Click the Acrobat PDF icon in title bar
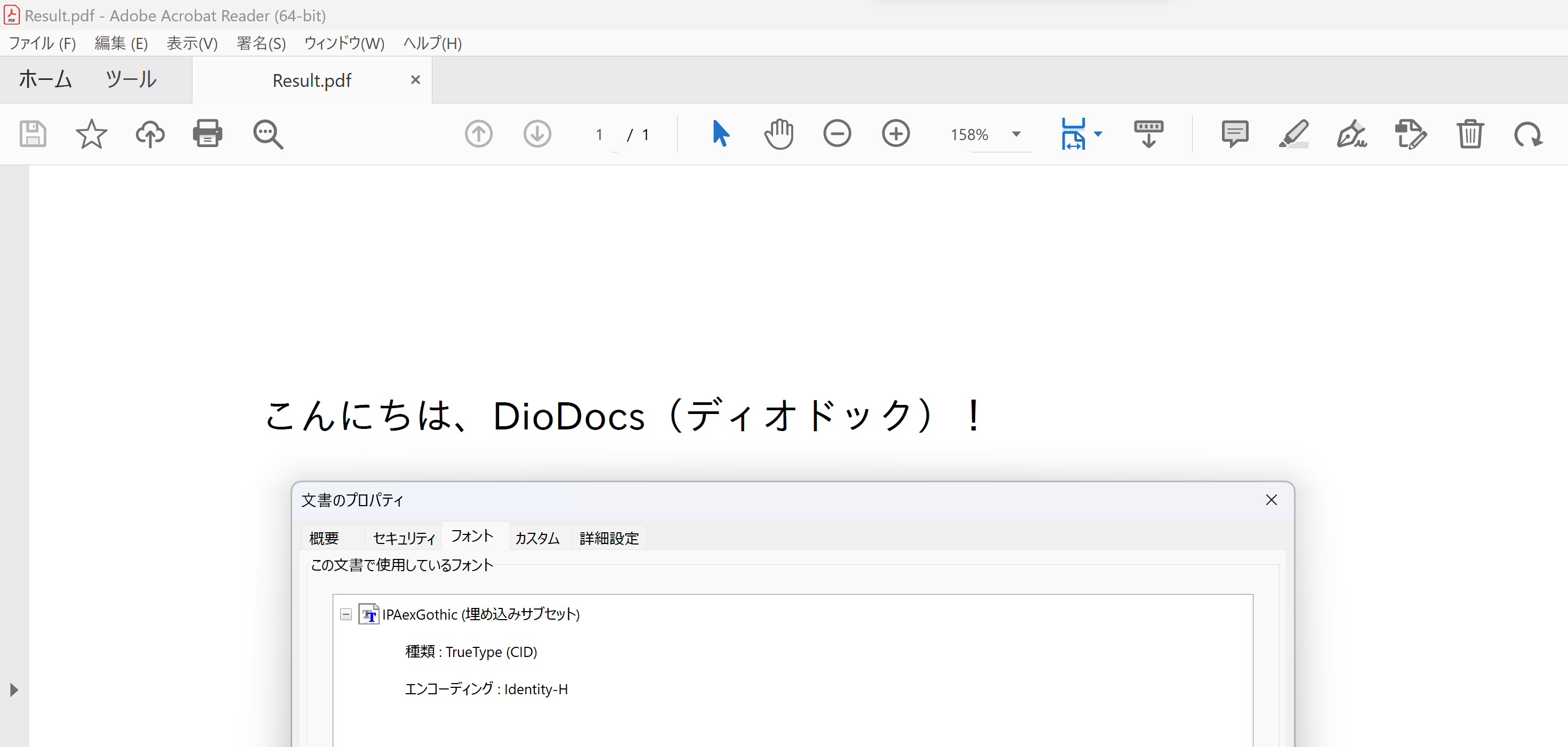The width and height of the screenshot is (1568, 747). pos(12,15)
